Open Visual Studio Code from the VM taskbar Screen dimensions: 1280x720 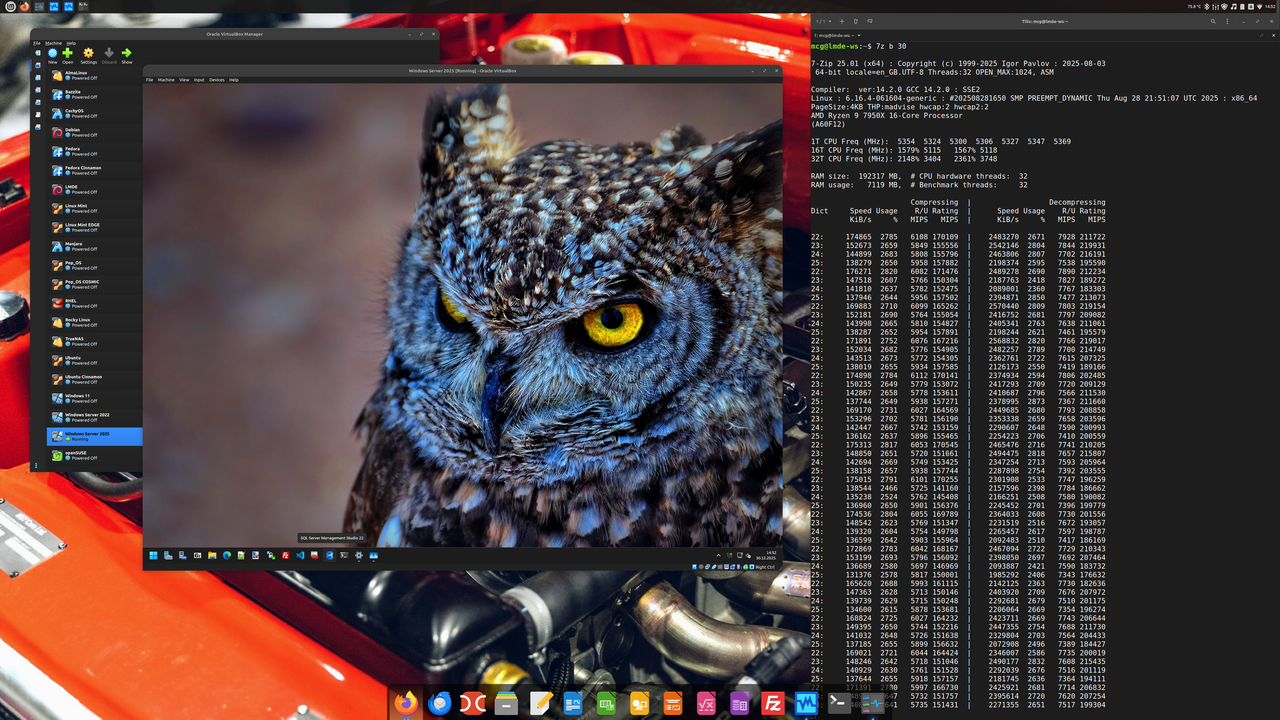coord(300,555)
